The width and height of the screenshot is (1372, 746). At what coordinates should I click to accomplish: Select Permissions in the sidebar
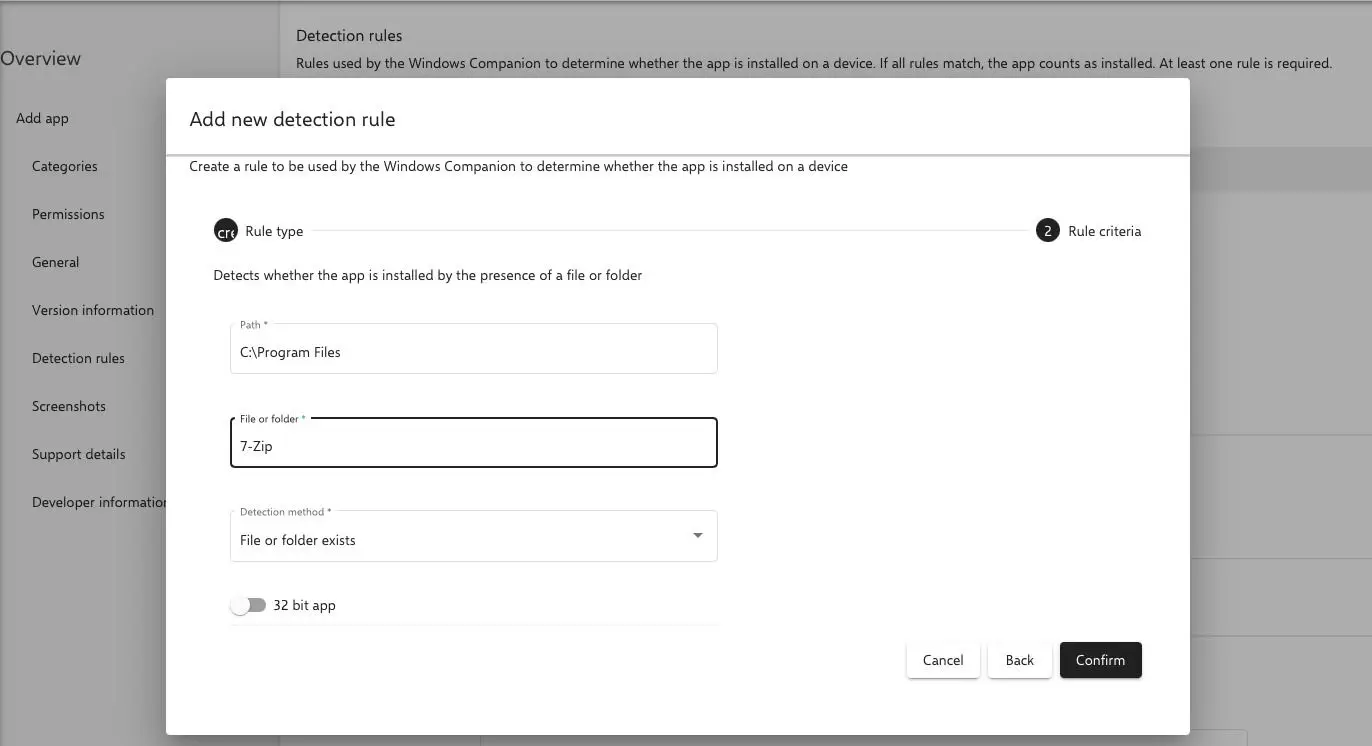tap(68, 214)
